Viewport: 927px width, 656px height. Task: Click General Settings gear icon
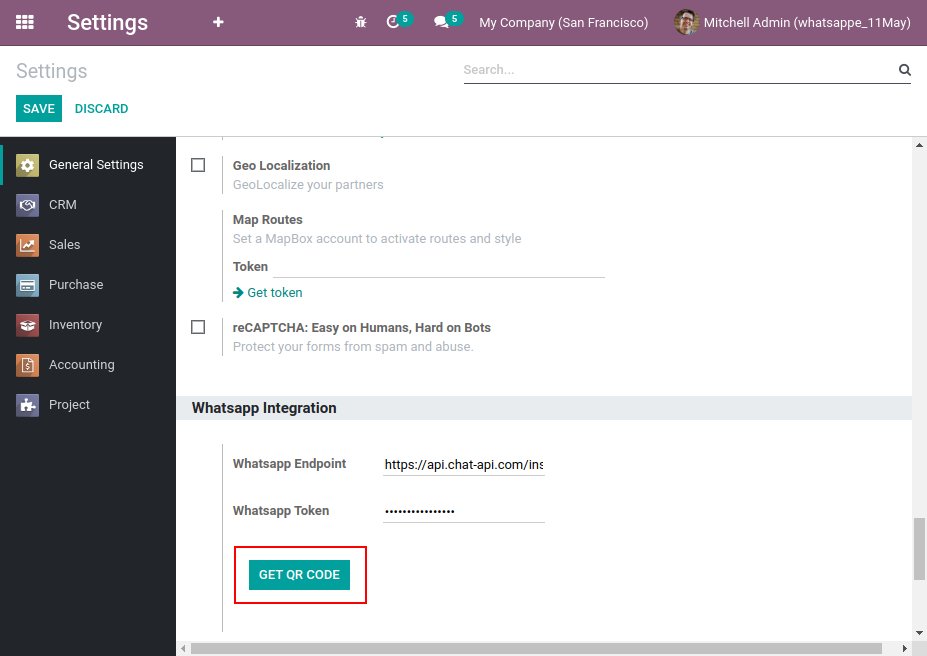click(27, 165)
